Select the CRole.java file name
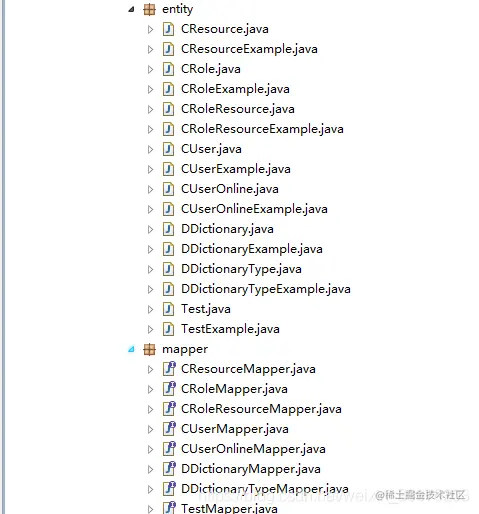 pos(211,69)
